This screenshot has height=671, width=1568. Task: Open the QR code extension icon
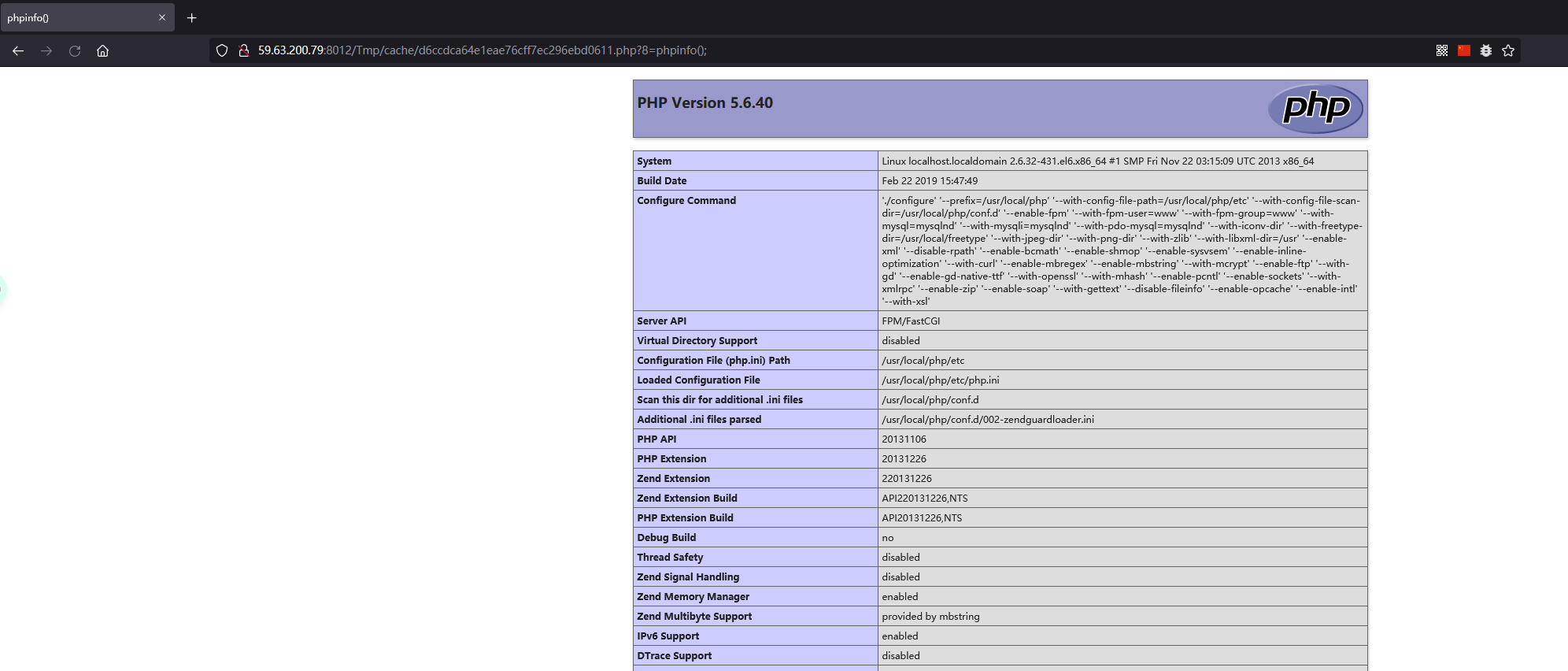coord(1442,50)
